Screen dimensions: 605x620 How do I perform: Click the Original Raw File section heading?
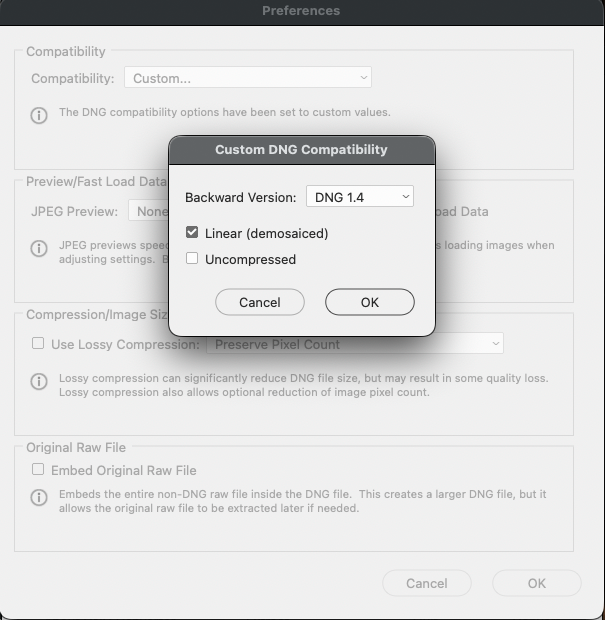click(x=76, y=447)
